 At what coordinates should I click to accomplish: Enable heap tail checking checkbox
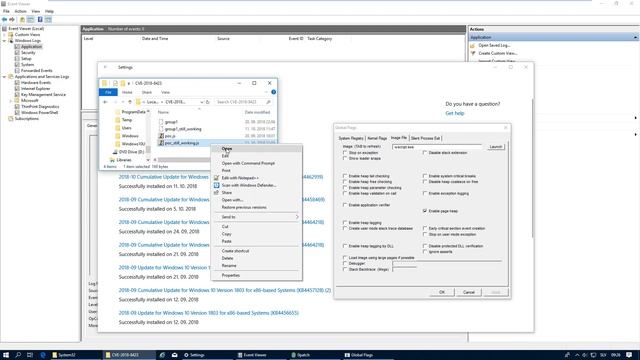tap(345, 176)
